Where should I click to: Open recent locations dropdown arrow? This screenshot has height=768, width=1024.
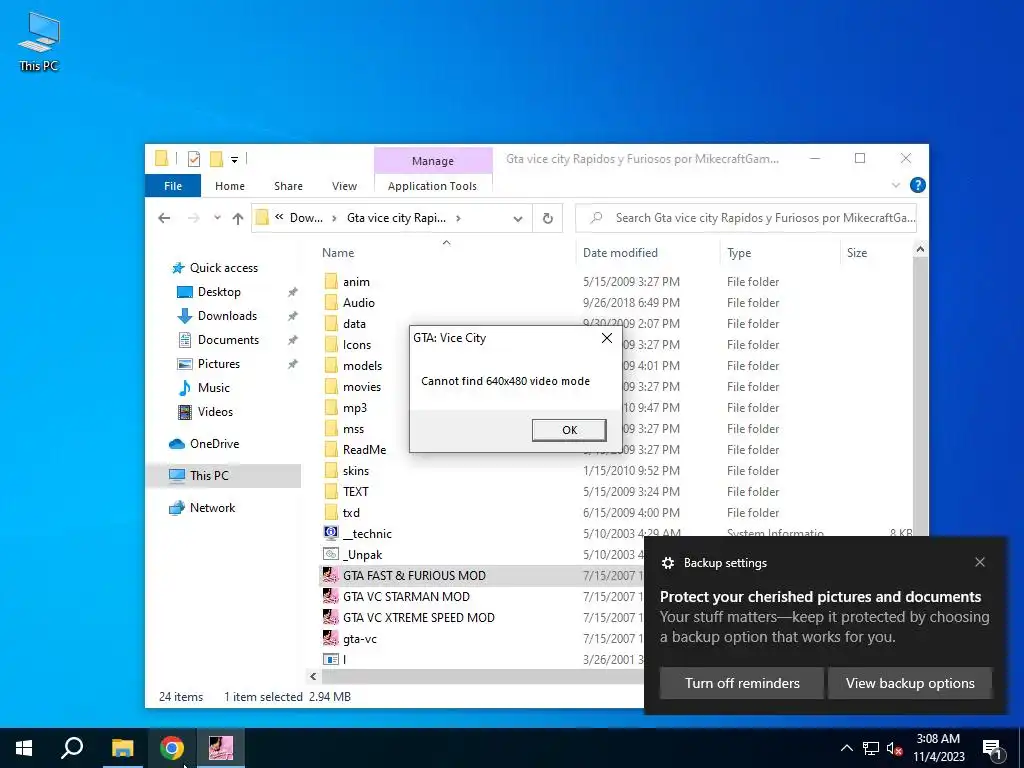point(217,218)
